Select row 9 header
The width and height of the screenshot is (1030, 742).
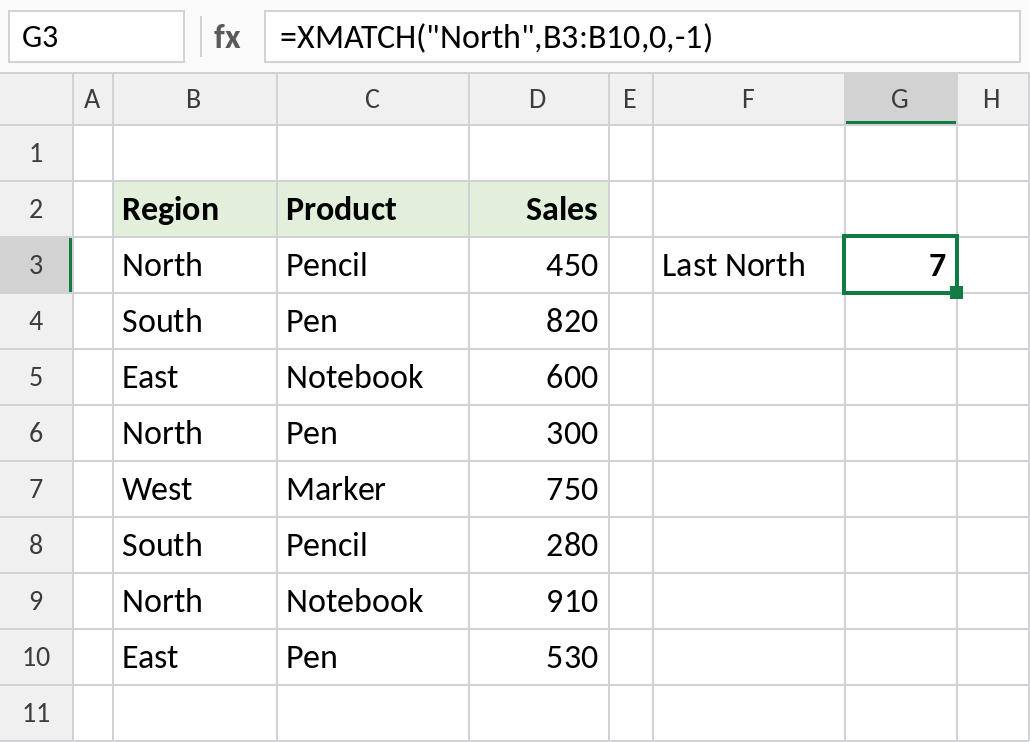click(x=36, y=601)
